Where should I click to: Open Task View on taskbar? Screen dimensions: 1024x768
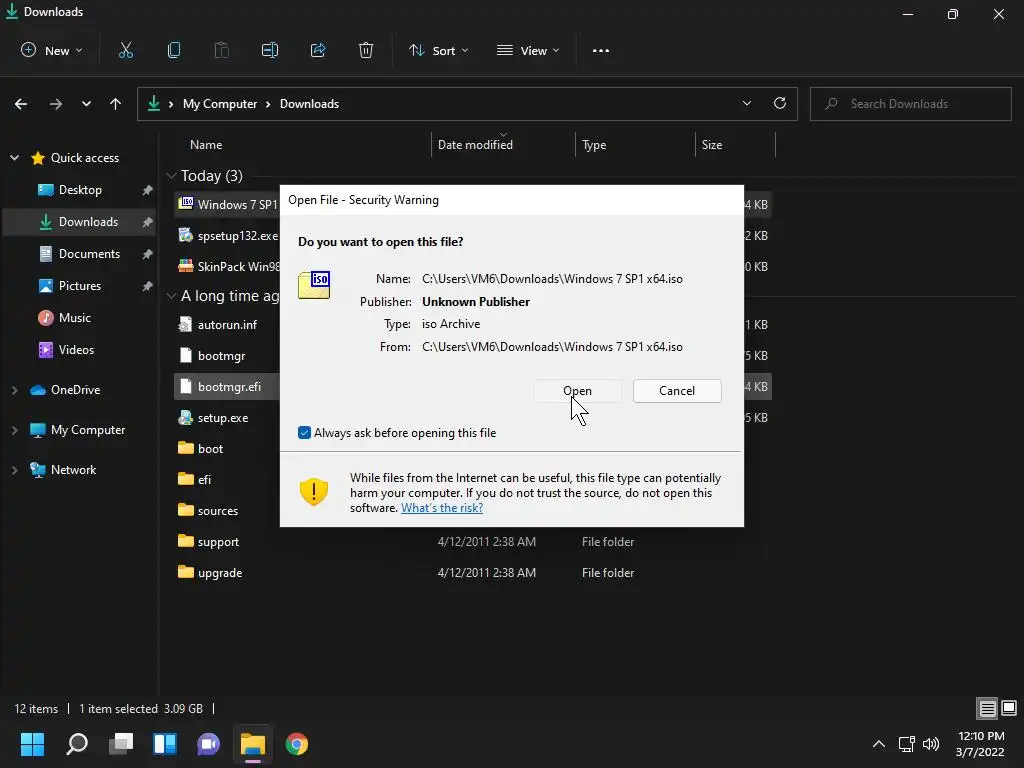[121, 744]
